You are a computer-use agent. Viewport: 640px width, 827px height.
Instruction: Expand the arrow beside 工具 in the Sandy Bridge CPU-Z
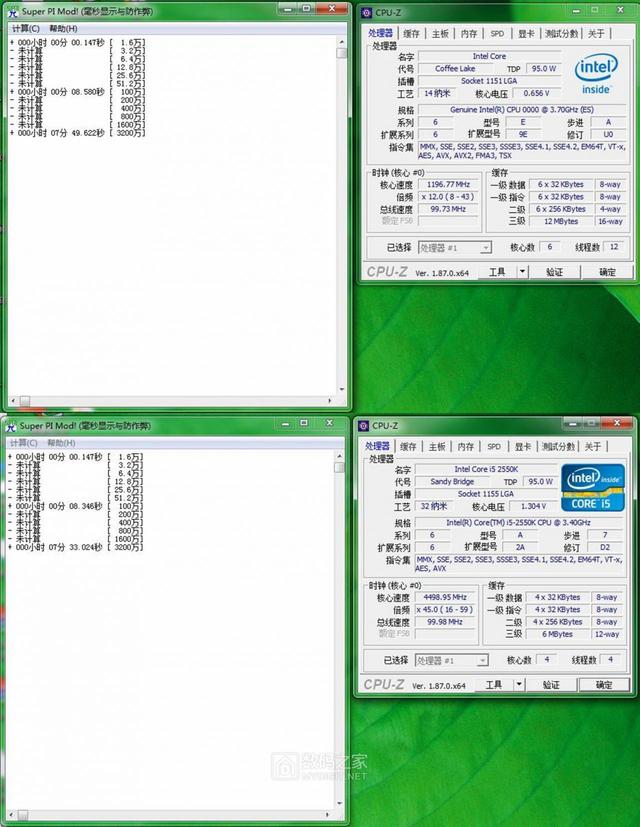519,685
